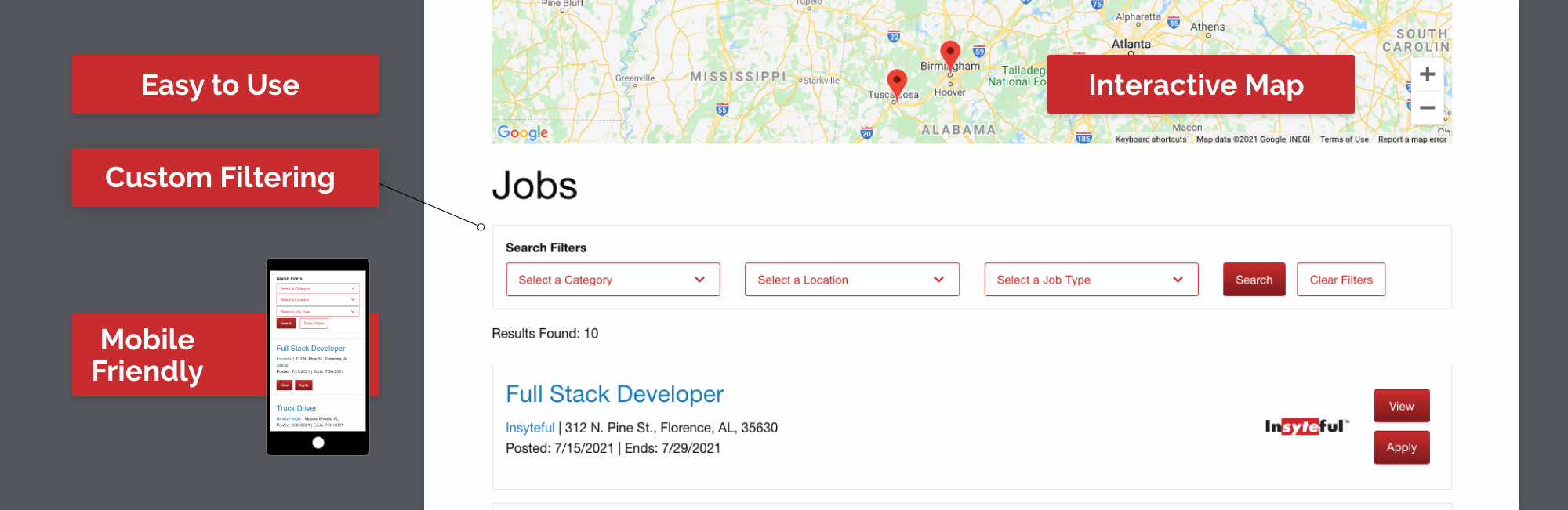1568x510 pixels.
Task: Open the map Keyboard shortcuts link
Action: click(1150, 139)
